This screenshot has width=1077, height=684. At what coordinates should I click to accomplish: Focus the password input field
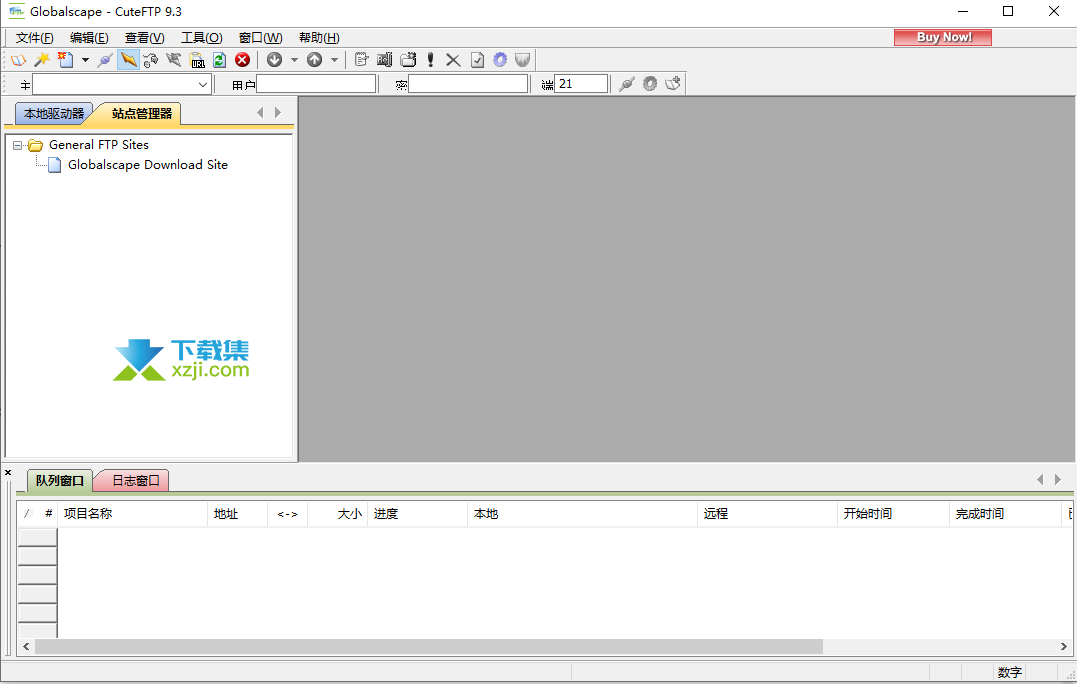[x=468, y=84]
